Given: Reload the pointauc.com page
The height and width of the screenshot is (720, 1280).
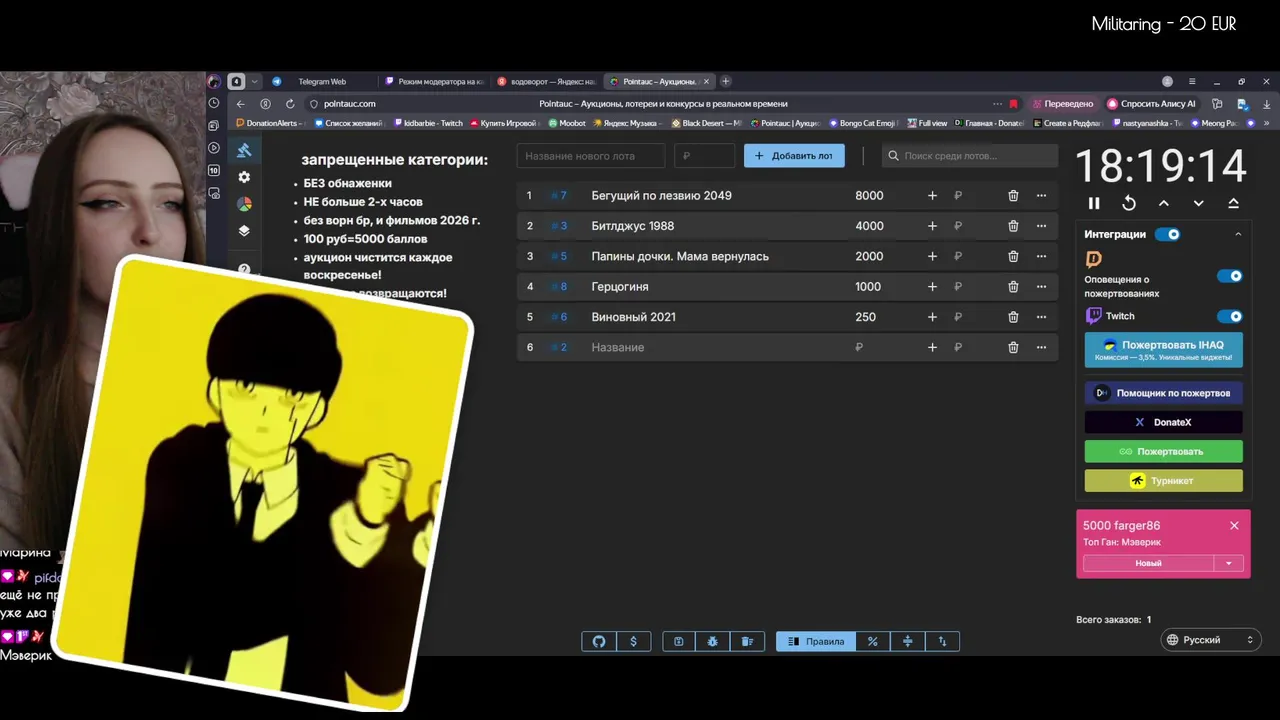Looking at the screenshot, I should tap(290, 103).
